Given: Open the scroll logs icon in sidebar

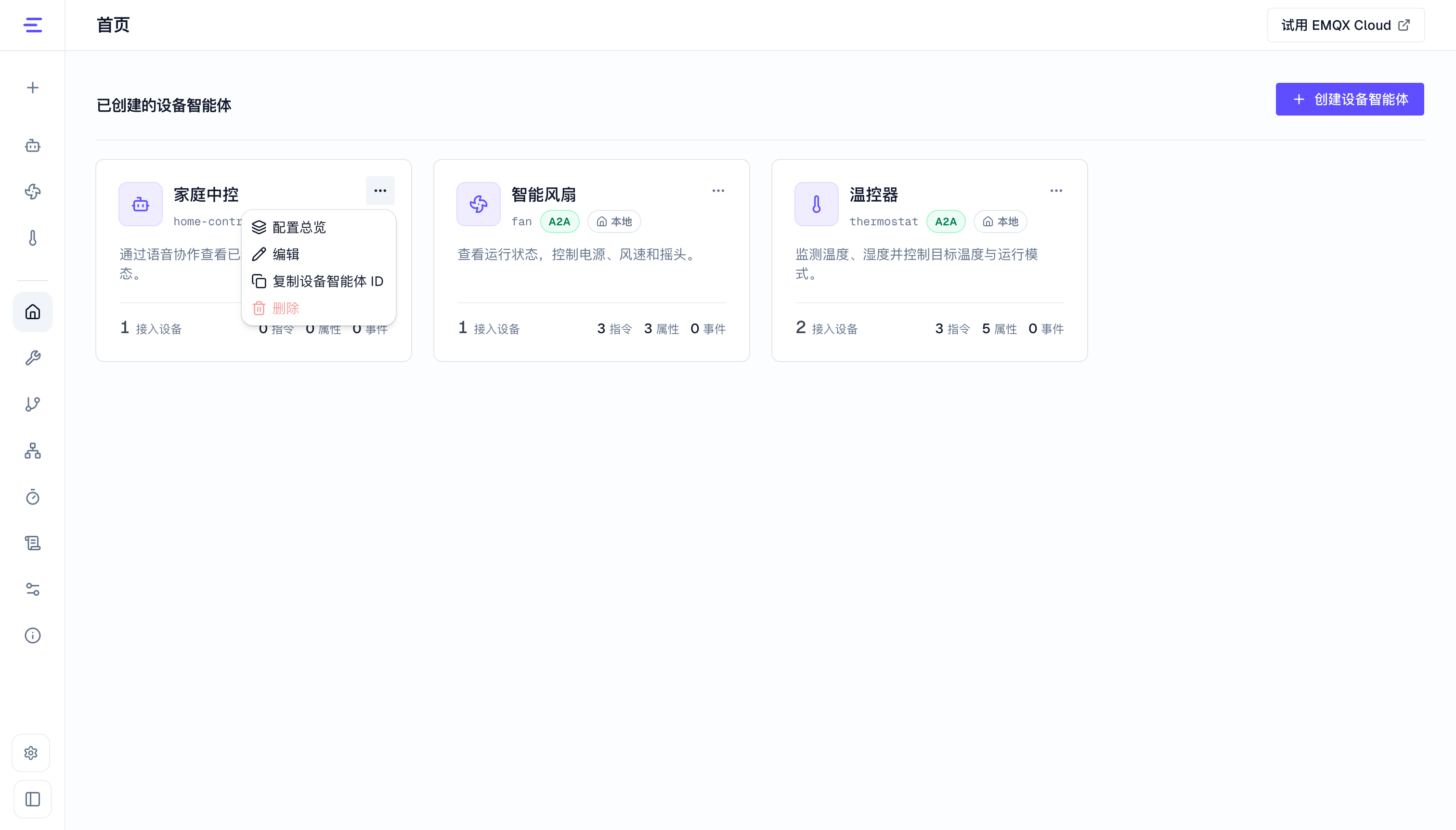Looking at the screenshot, I should pos(32,543).
